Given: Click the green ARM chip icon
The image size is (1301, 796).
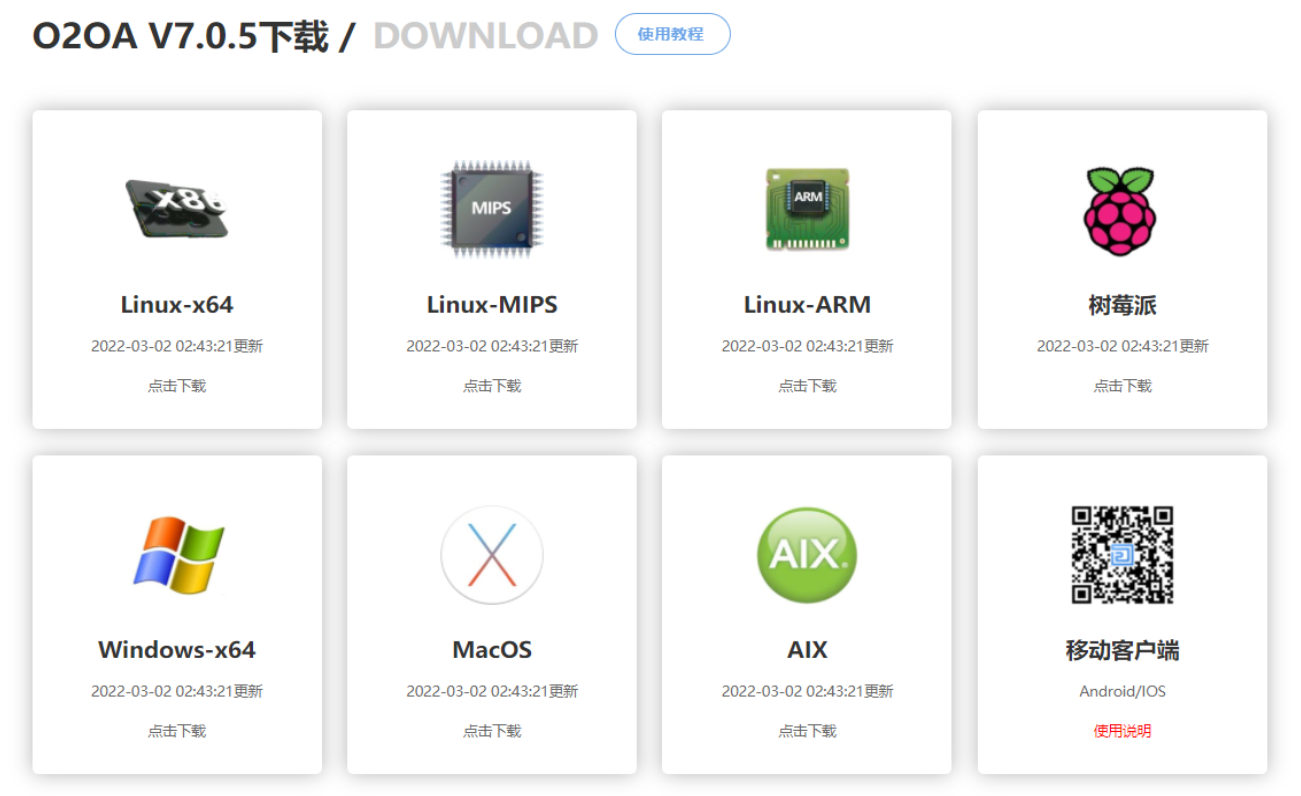Looking at the screenshot, I should pos(807,209).
